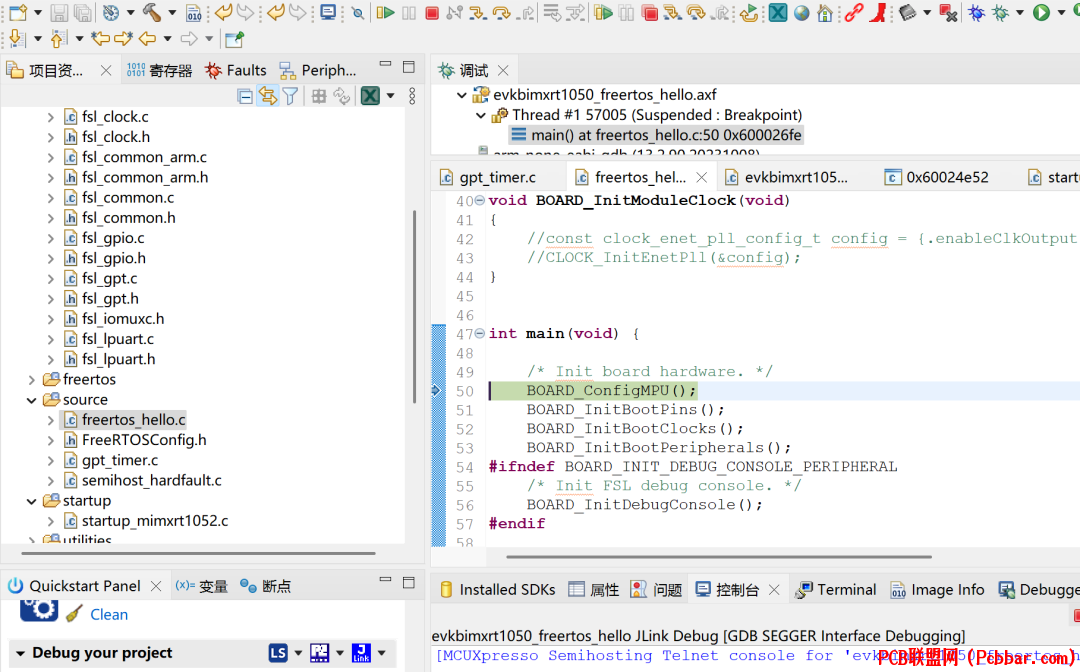Image resolution: width=1080 pixels, height=672 pixels.
Task: Open the 寄存器 registers tab
Action: pos(159,70)
